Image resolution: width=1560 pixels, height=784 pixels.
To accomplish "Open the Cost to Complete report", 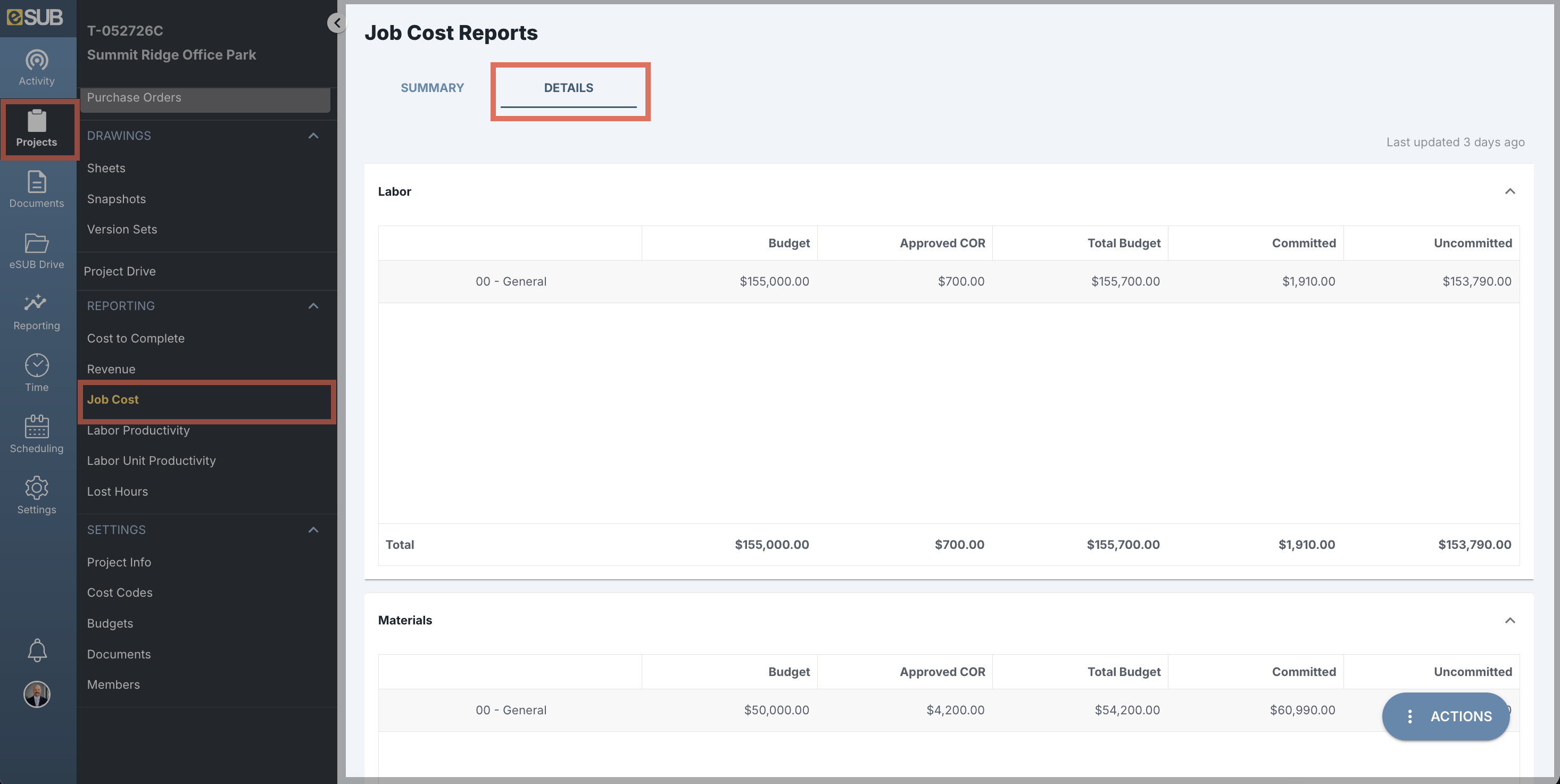I will pyautogui.click(x=136, y=338).
